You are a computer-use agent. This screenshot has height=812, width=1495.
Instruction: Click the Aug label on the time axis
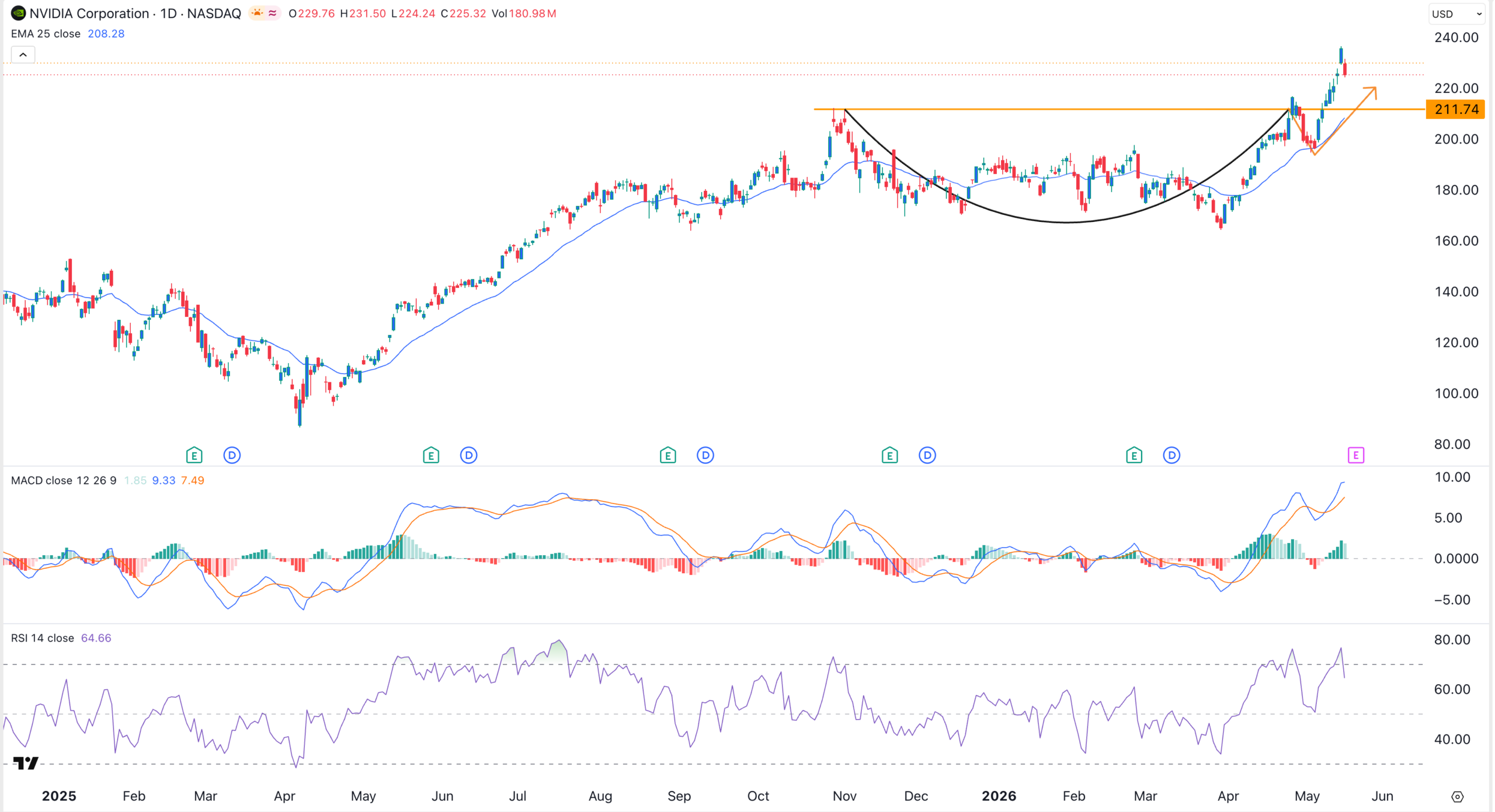[x=600, y=796]
